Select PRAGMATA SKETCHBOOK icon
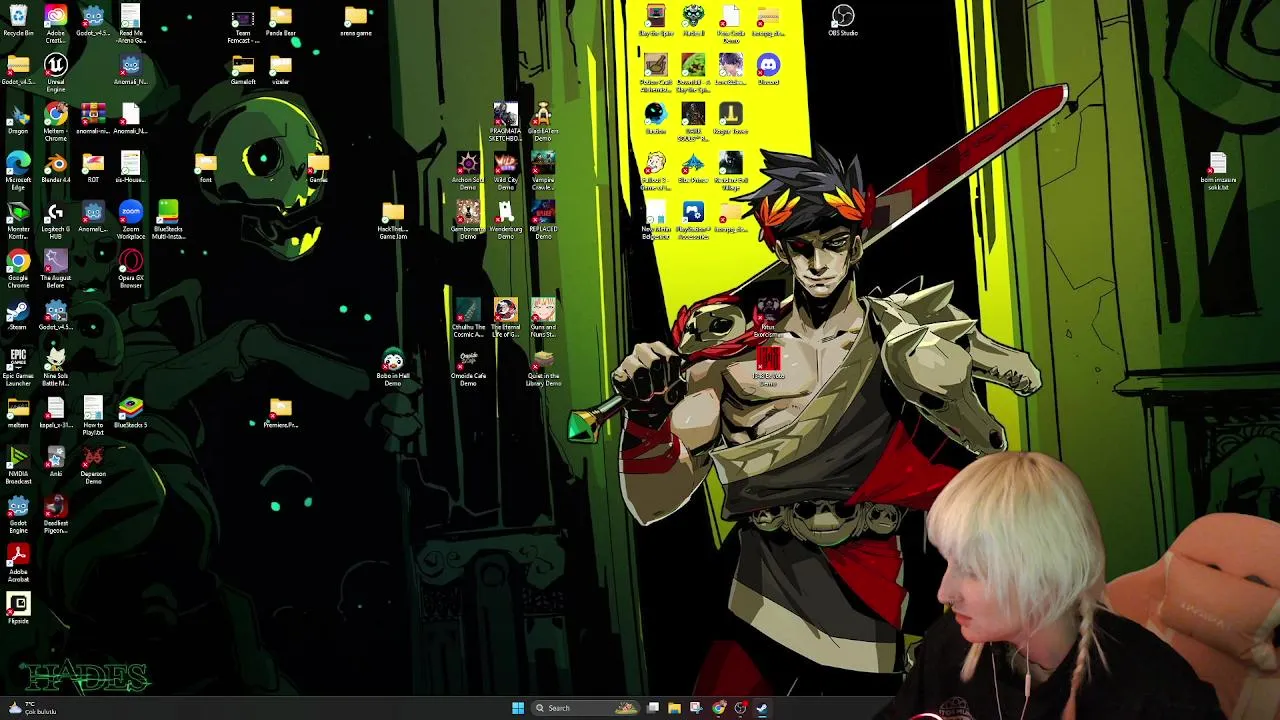 (506, 122)
